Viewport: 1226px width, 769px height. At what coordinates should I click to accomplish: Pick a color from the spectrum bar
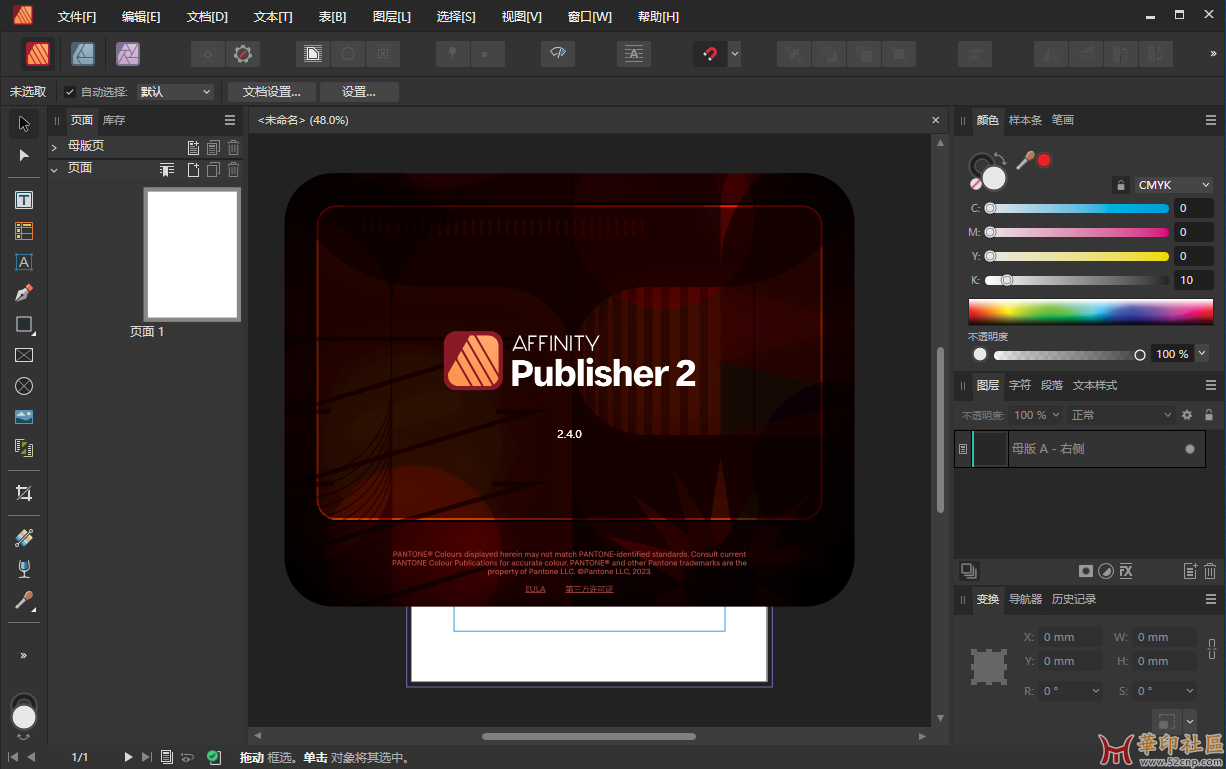[1091, 311]
